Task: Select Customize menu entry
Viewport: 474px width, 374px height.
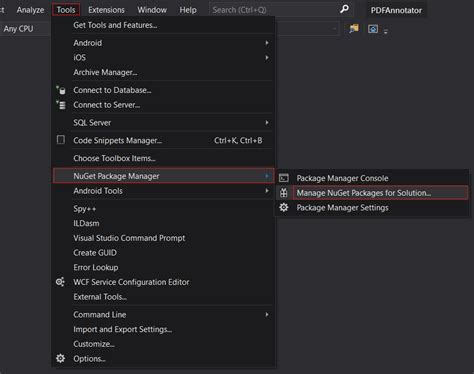Action: click(x=163, y=344)
